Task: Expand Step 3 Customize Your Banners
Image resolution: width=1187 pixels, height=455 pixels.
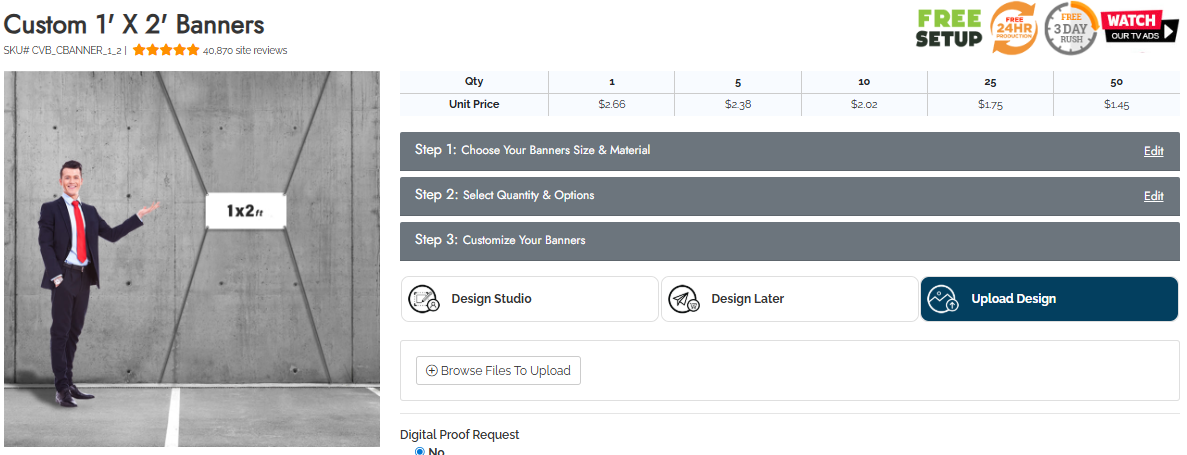Action: point(790,242)
